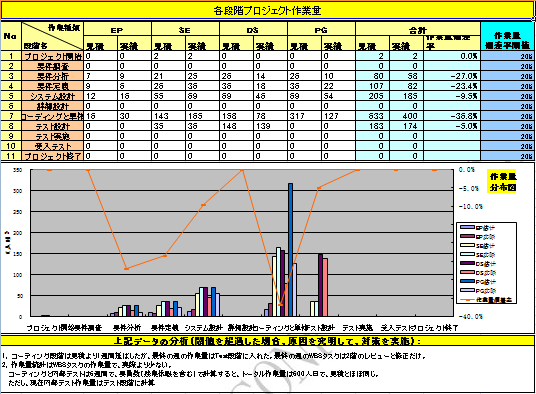Select the 各段階プロジェクト作業量 title cell
Screen dimensions: 536x394
point(267,11)
